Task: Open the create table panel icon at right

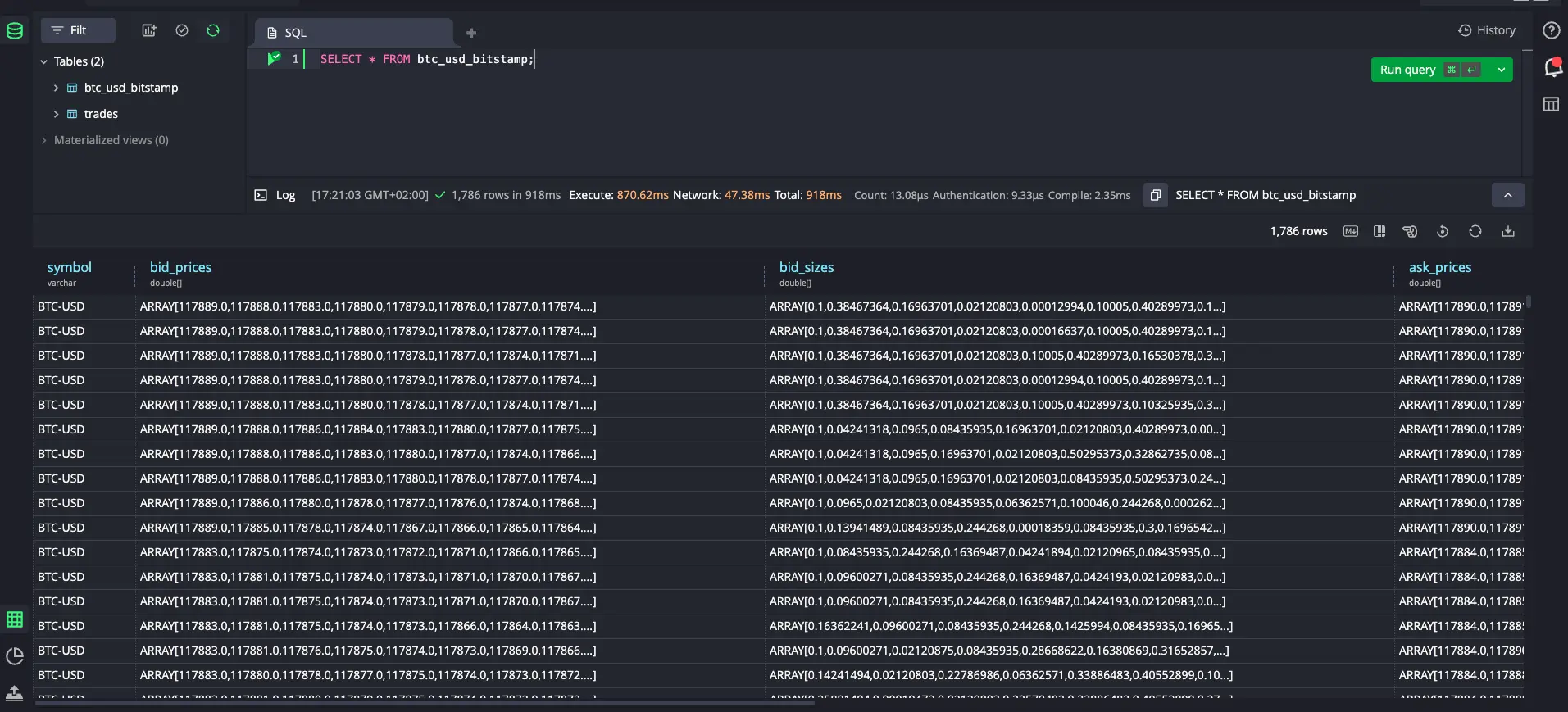Action: tap(1551, 104)
